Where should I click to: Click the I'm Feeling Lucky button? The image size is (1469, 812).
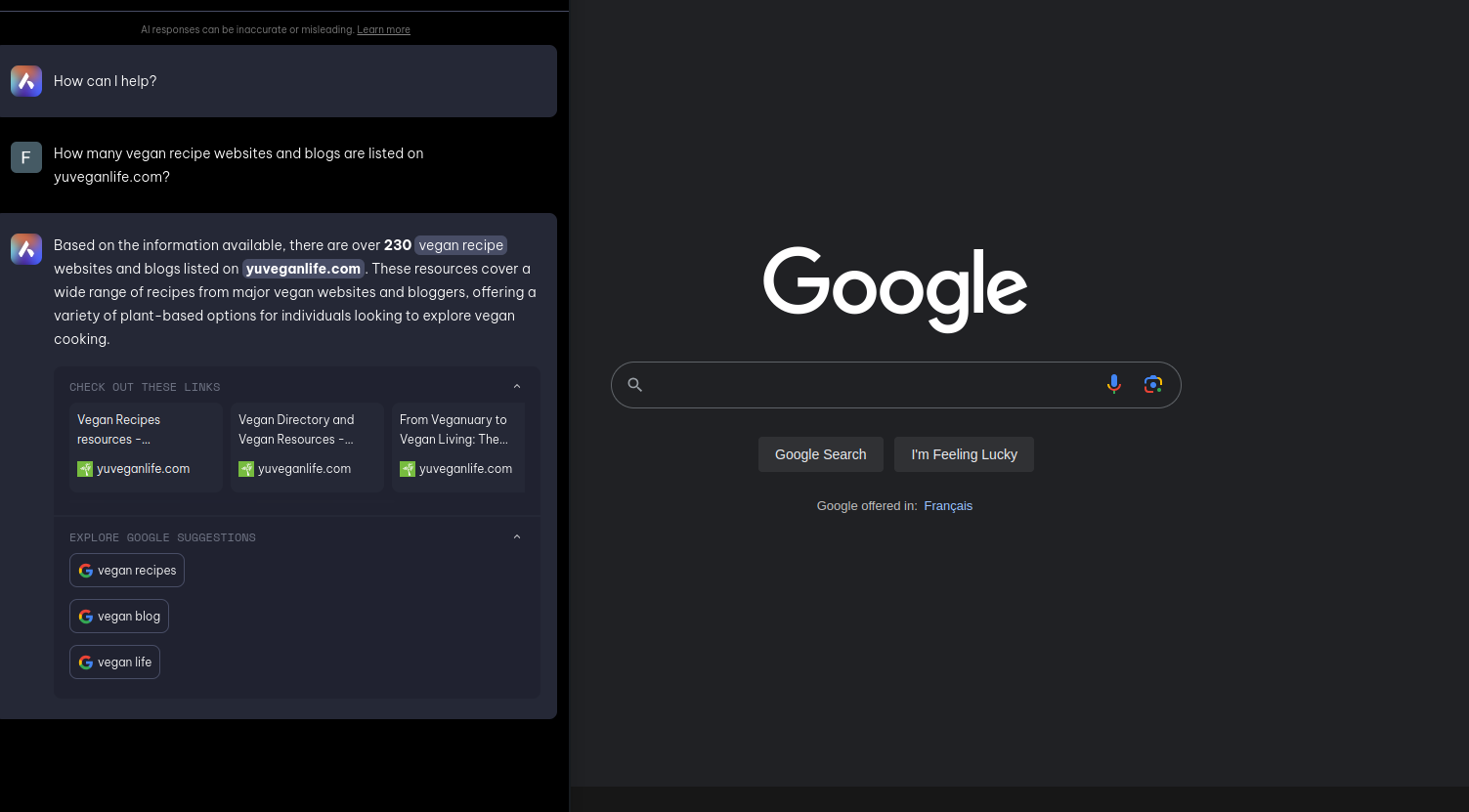pyautogui.click(x=964, y=454)
